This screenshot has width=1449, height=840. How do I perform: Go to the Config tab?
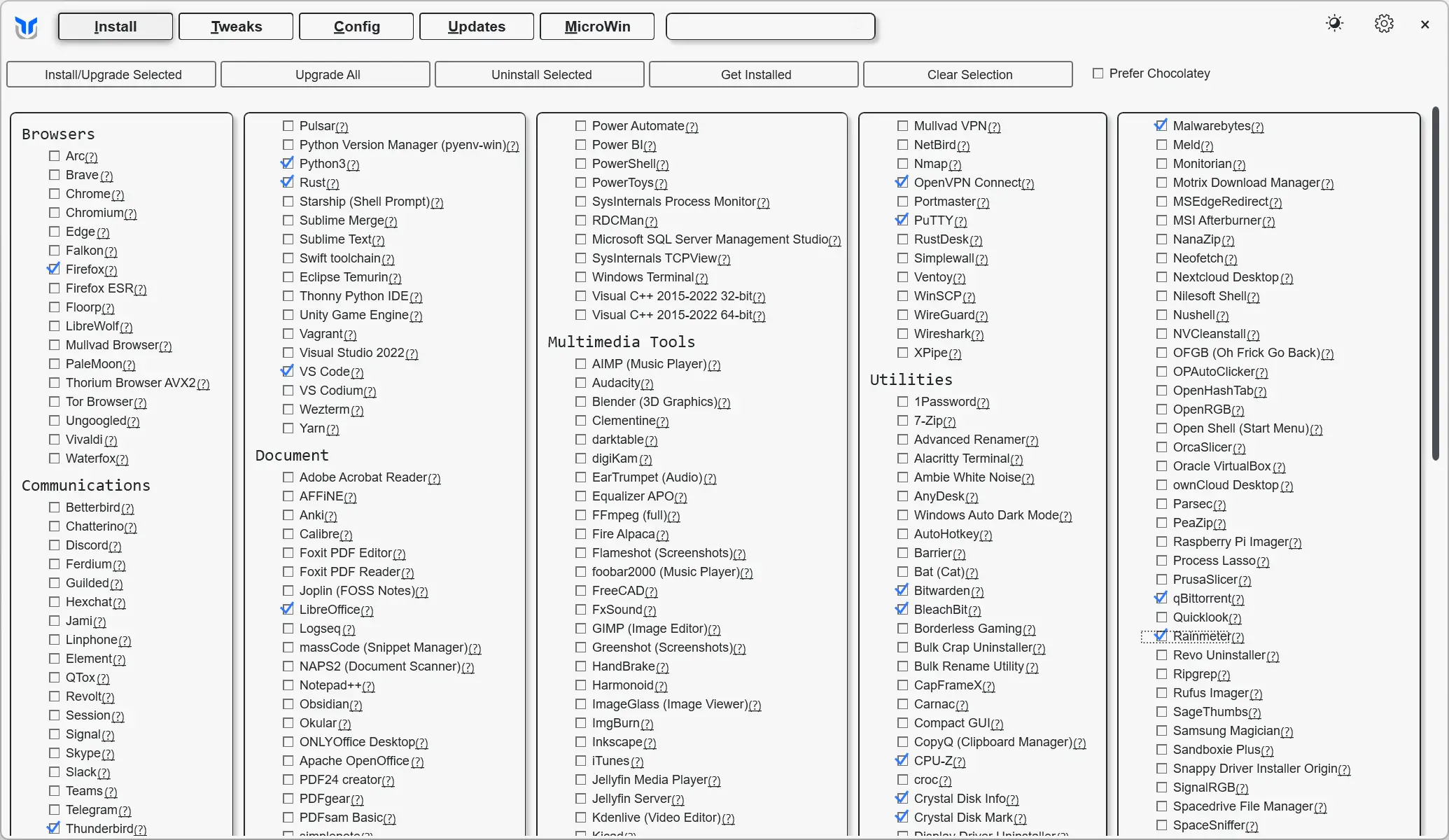[356, 27]
